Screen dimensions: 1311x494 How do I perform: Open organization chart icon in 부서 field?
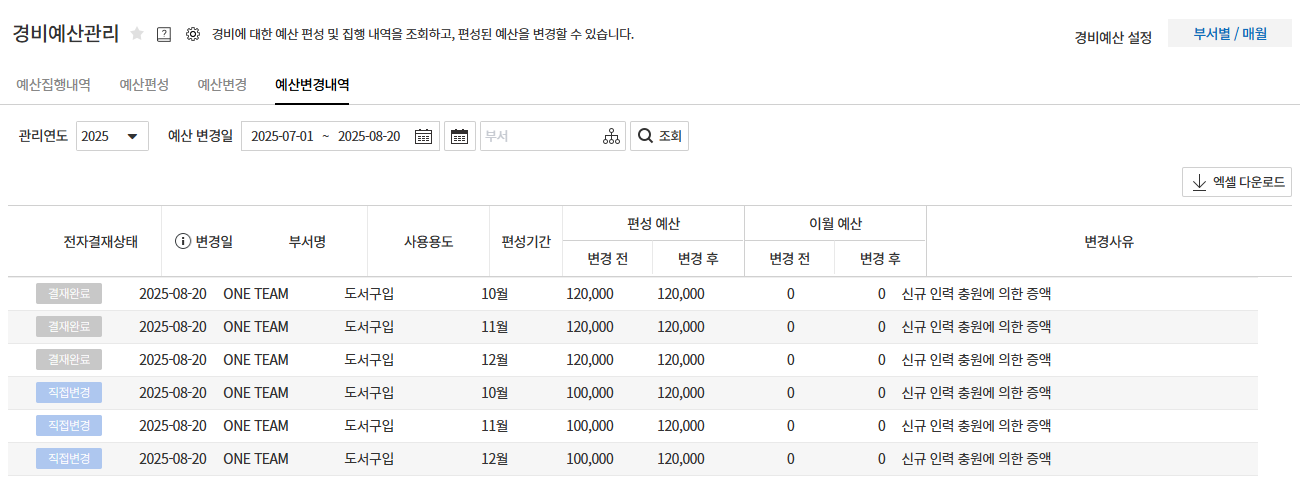tap(611, 137)
